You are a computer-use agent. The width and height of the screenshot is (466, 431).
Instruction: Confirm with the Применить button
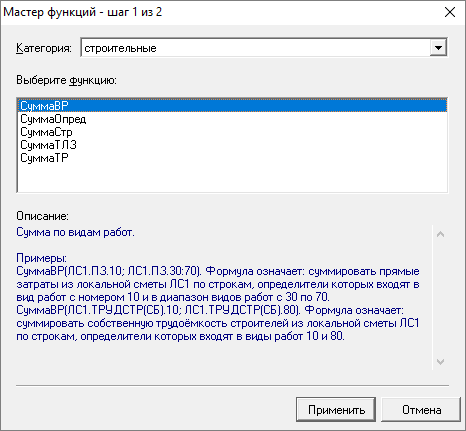336,410
